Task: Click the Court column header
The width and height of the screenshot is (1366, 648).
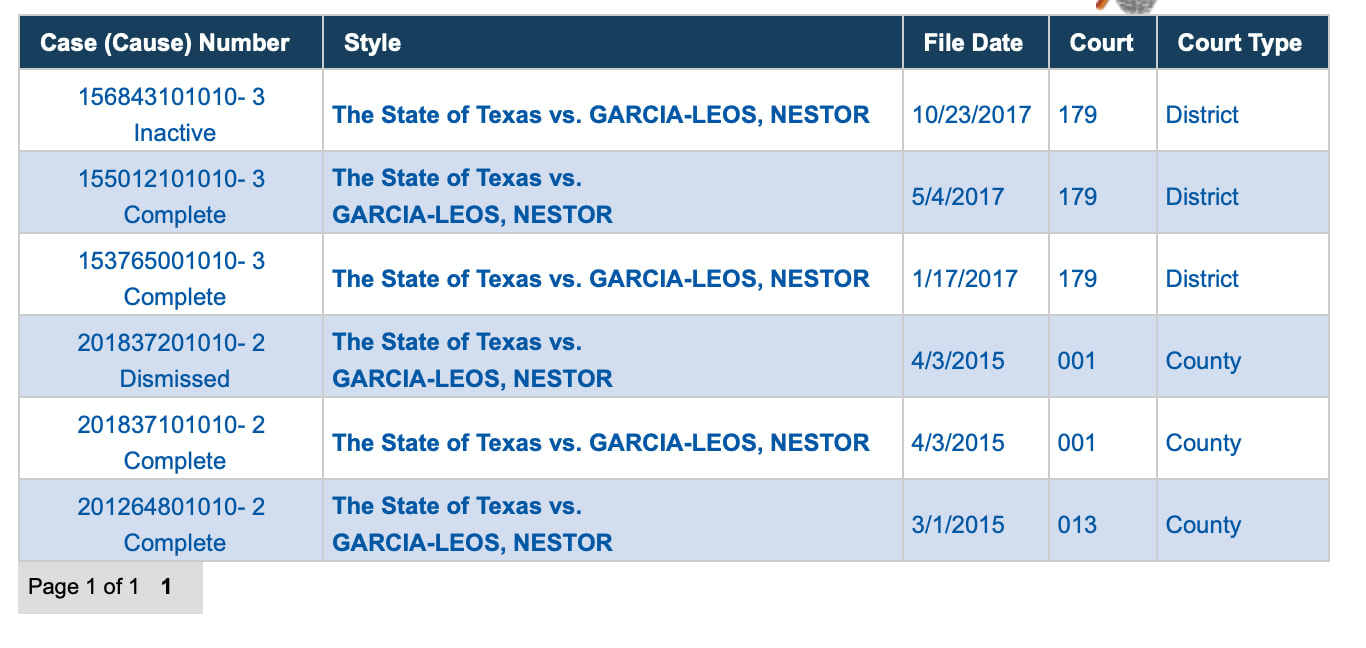Action: [x=1101, y=43]
